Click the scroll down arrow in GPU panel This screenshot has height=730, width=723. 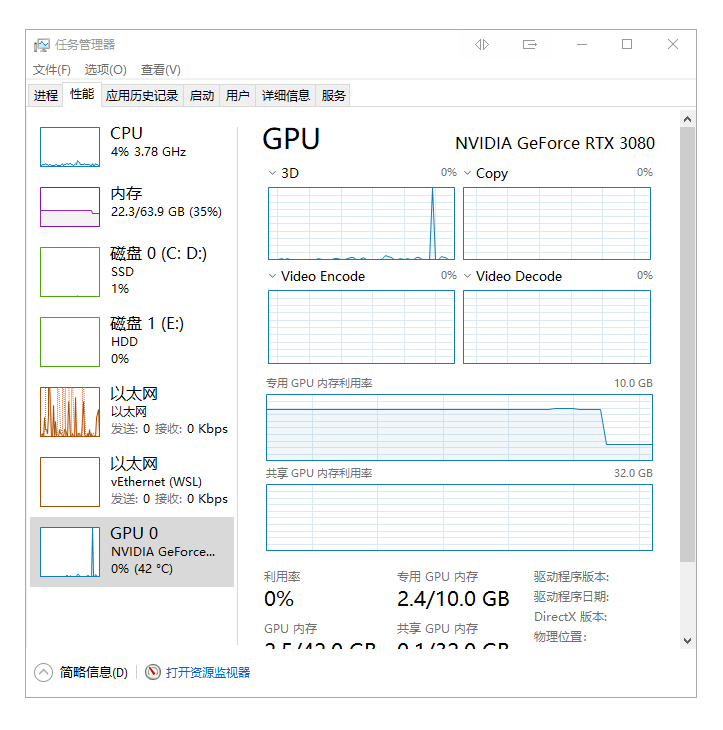(687, 640)
